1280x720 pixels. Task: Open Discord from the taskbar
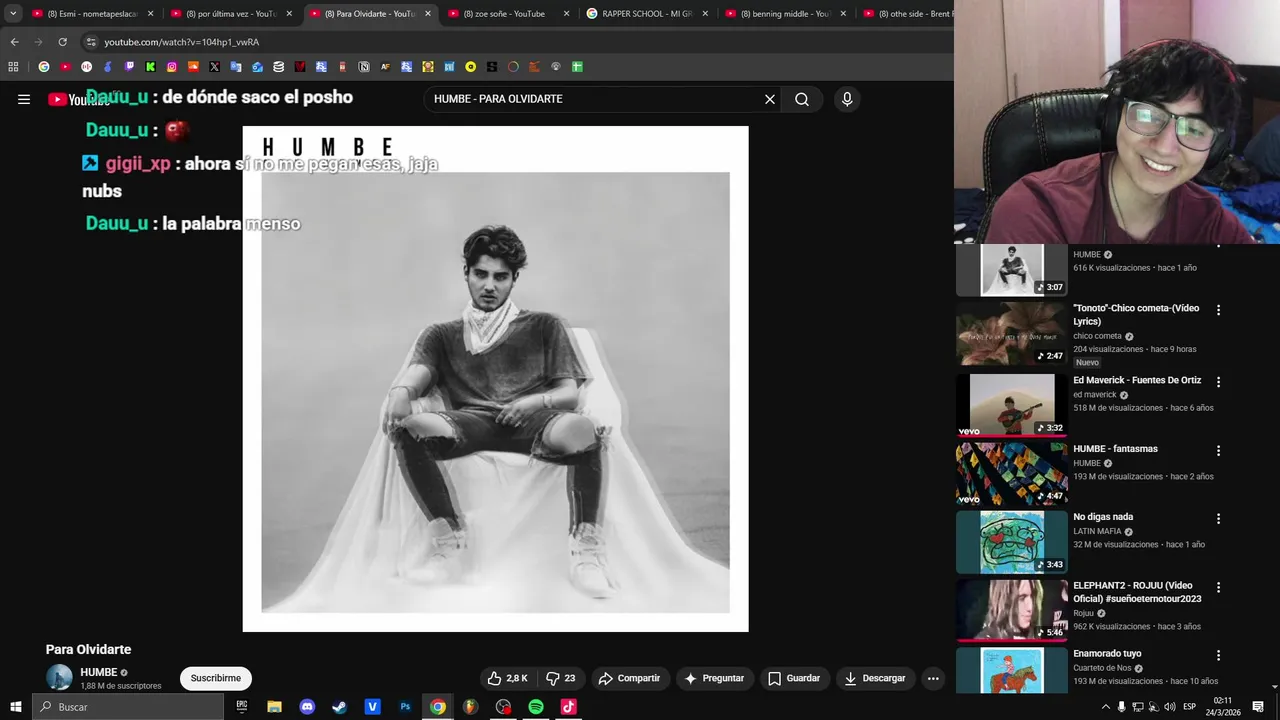pos(307,707)
